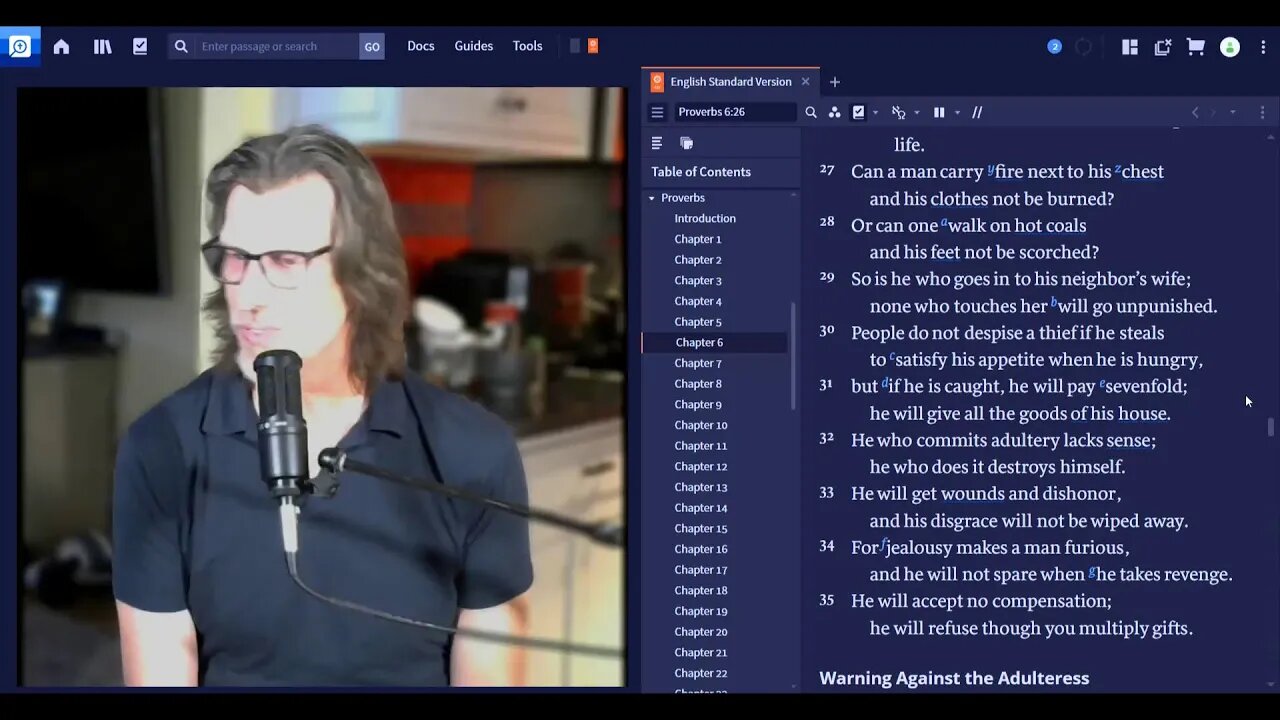Click the orange shortcut icon after Tools
The width and height of the screenshot is (1280, 720).
click(593, 46)
